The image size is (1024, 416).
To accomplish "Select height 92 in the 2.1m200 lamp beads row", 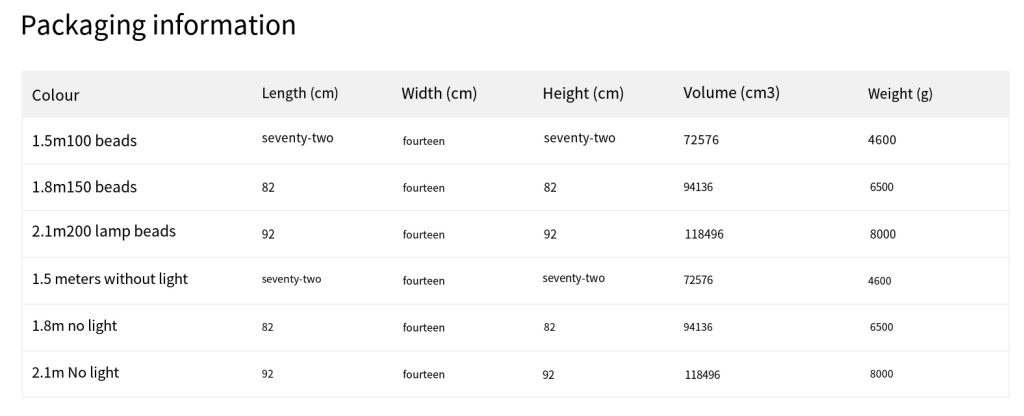I will tap(550, 234).
